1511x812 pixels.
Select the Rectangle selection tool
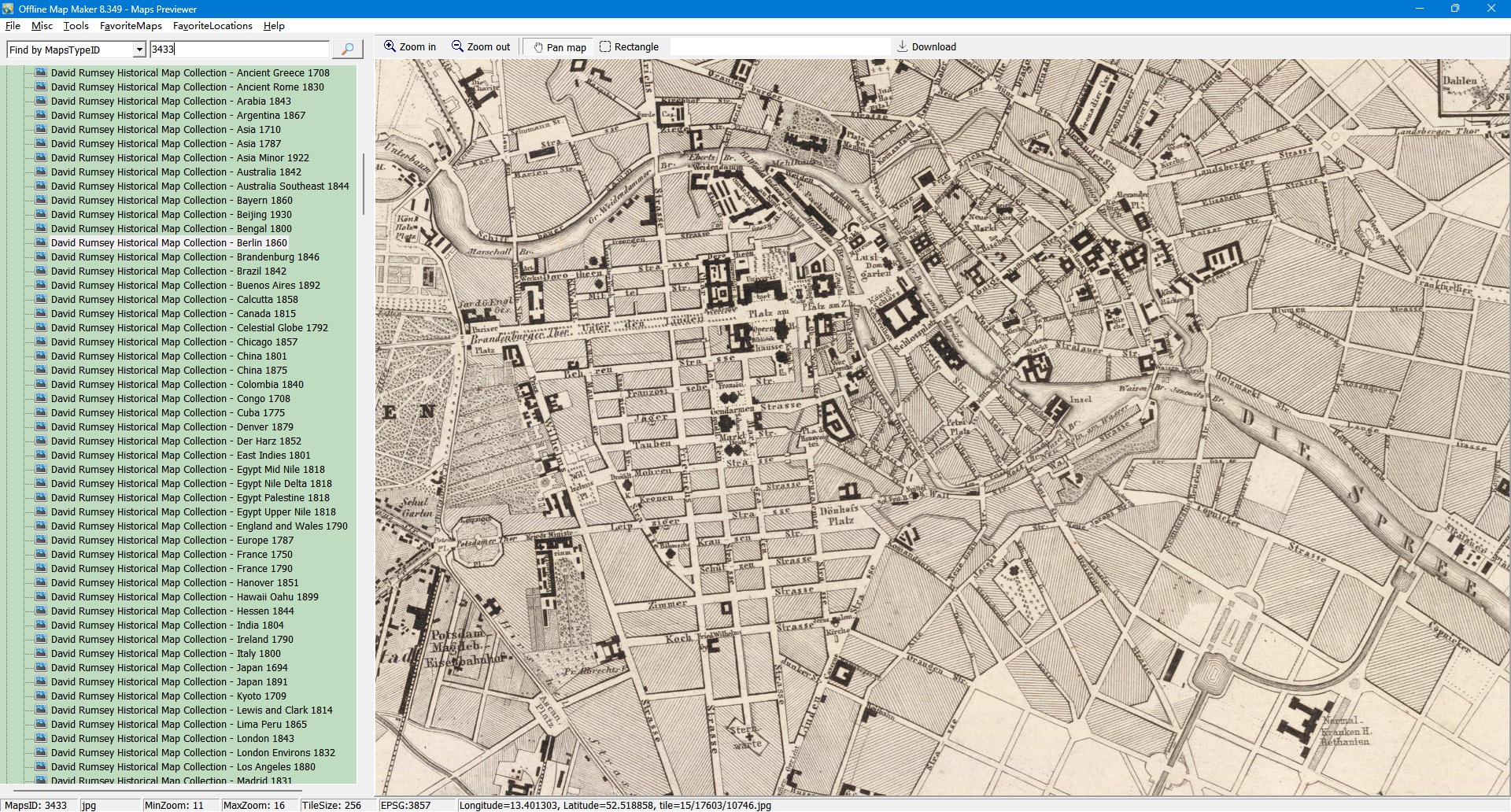629,47
